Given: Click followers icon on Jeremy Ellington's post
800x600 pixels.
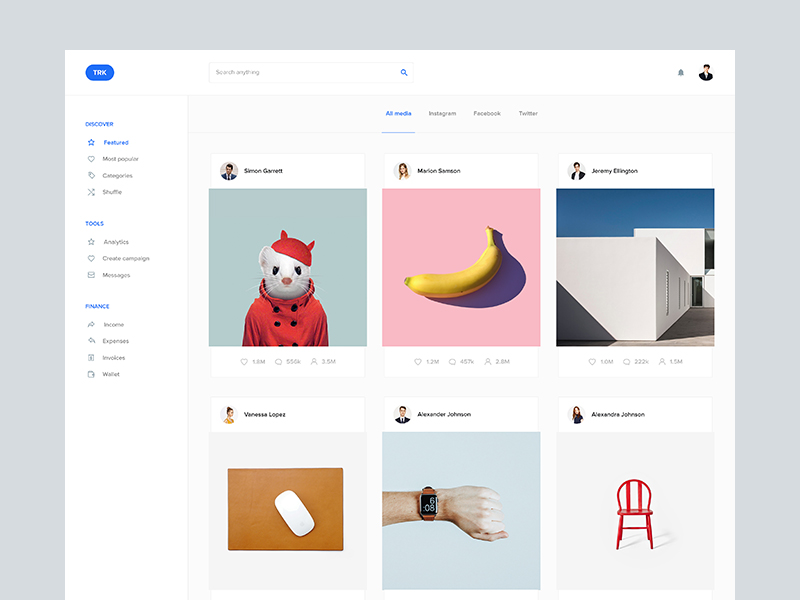Looking at the screenshot, I should pyautogui.click(x=662, y=361).
